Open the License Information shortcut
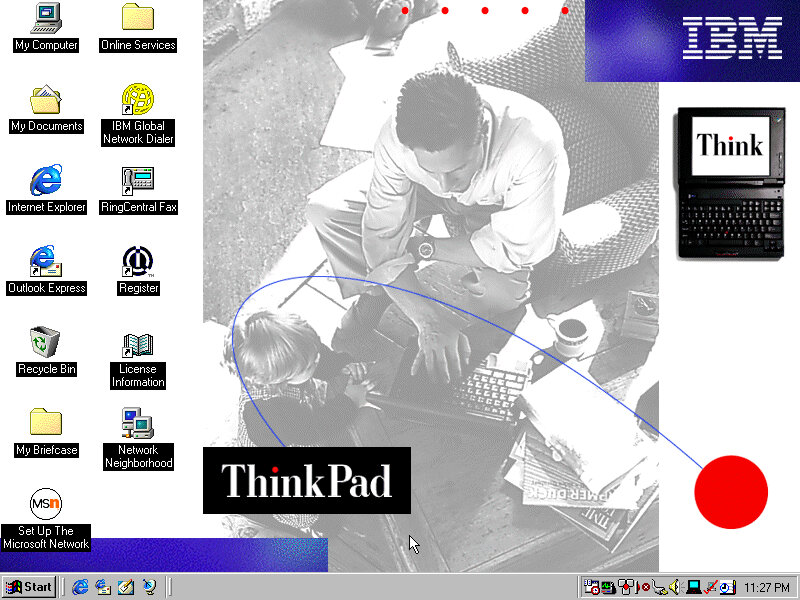Viewport: 800px width, 600px height. tap(138, 346)
